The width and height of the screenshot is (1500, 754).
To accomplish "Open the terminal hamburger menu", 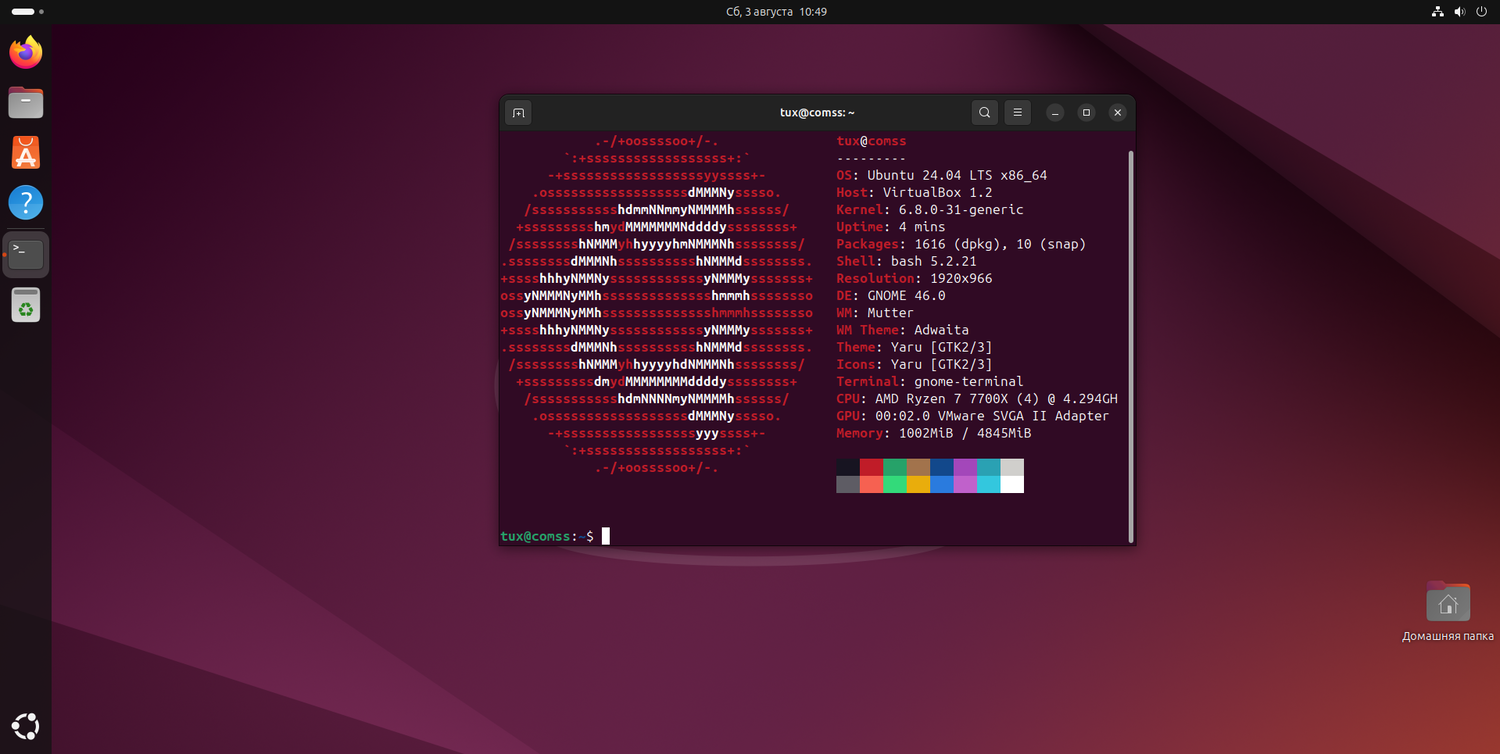I will pos(1017,113).
